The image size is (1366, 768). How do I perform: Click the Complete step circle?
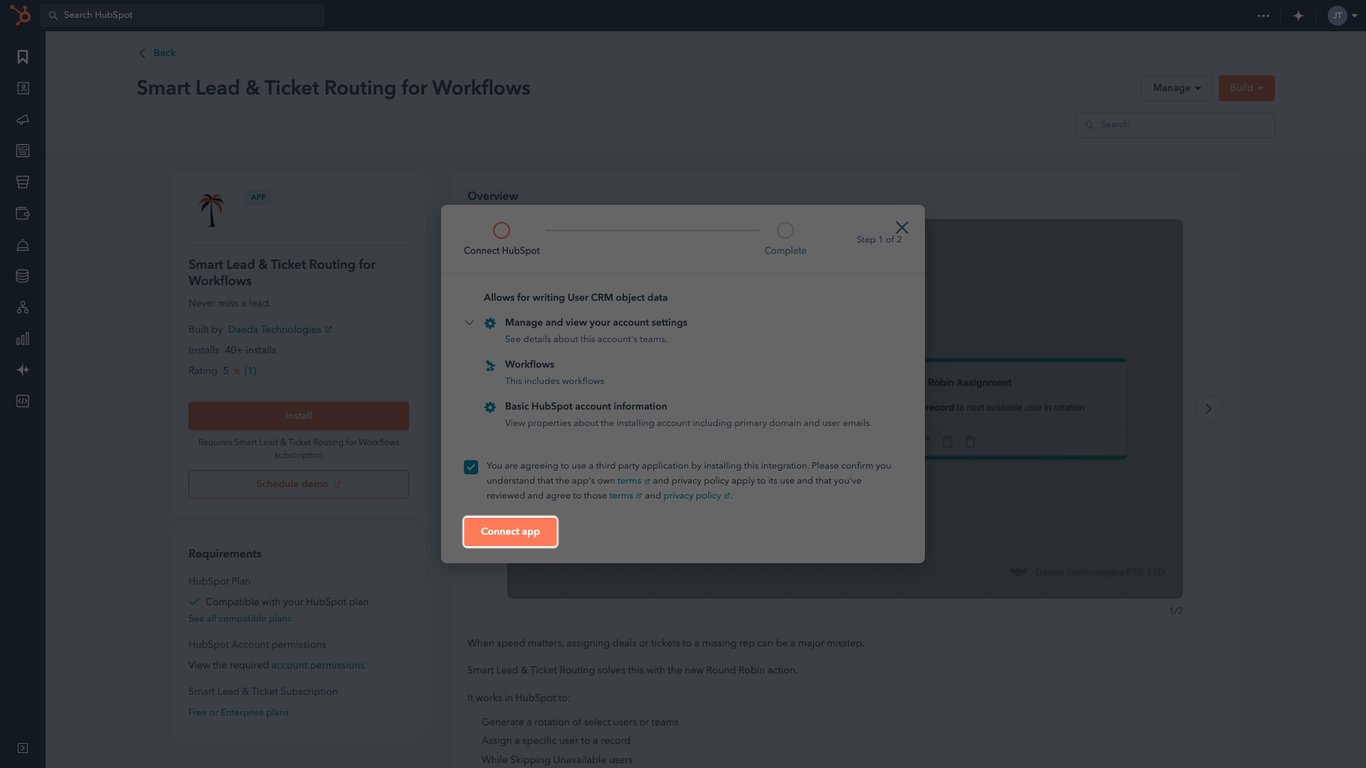tap(785, 230)
